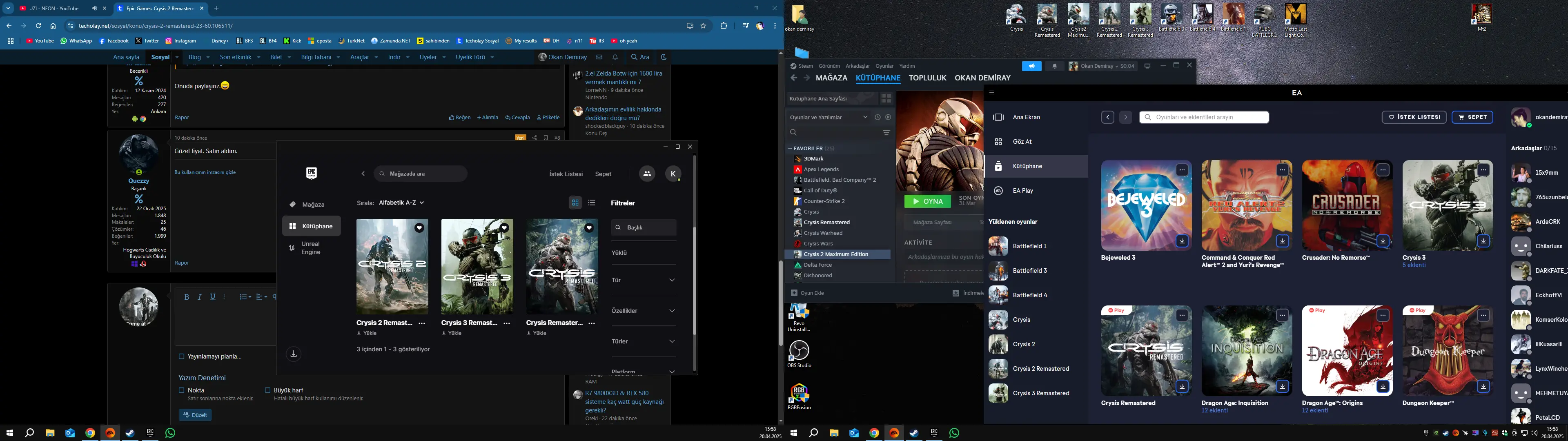
Task: Download Dragon Age: Inquisition in EA app
Action: tap(1282, 386)
